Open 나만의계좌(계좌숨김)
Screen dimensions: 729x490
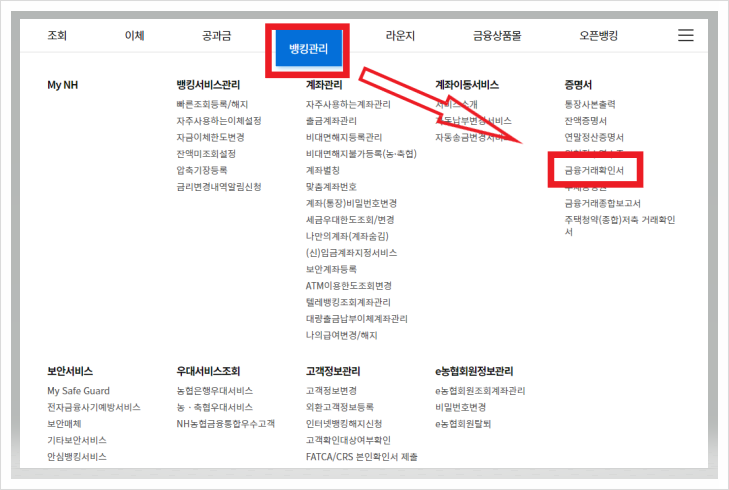pos(347,236)
